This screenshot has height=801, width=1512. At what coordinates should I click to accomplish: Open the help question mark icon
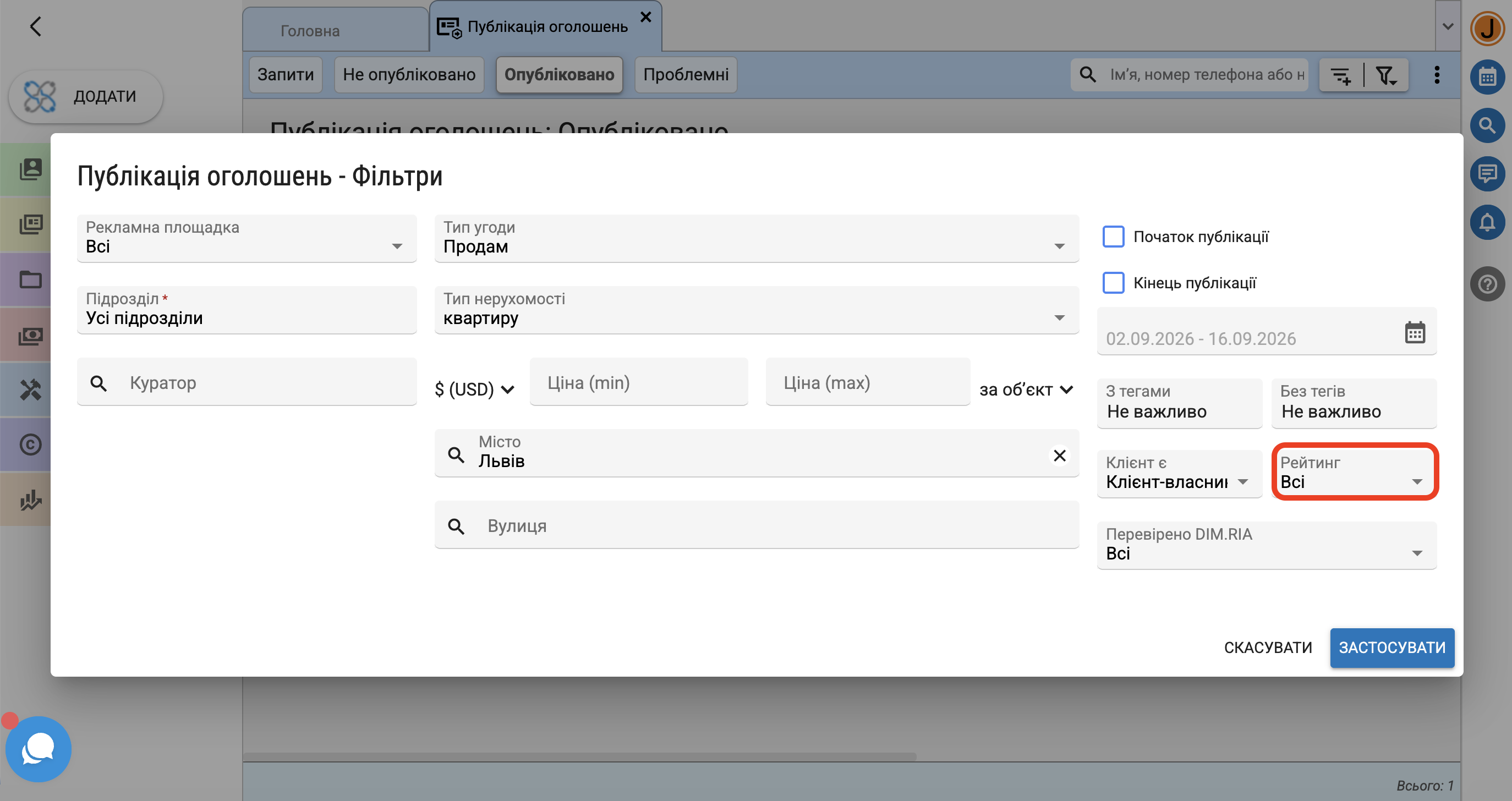[1487, 284]
